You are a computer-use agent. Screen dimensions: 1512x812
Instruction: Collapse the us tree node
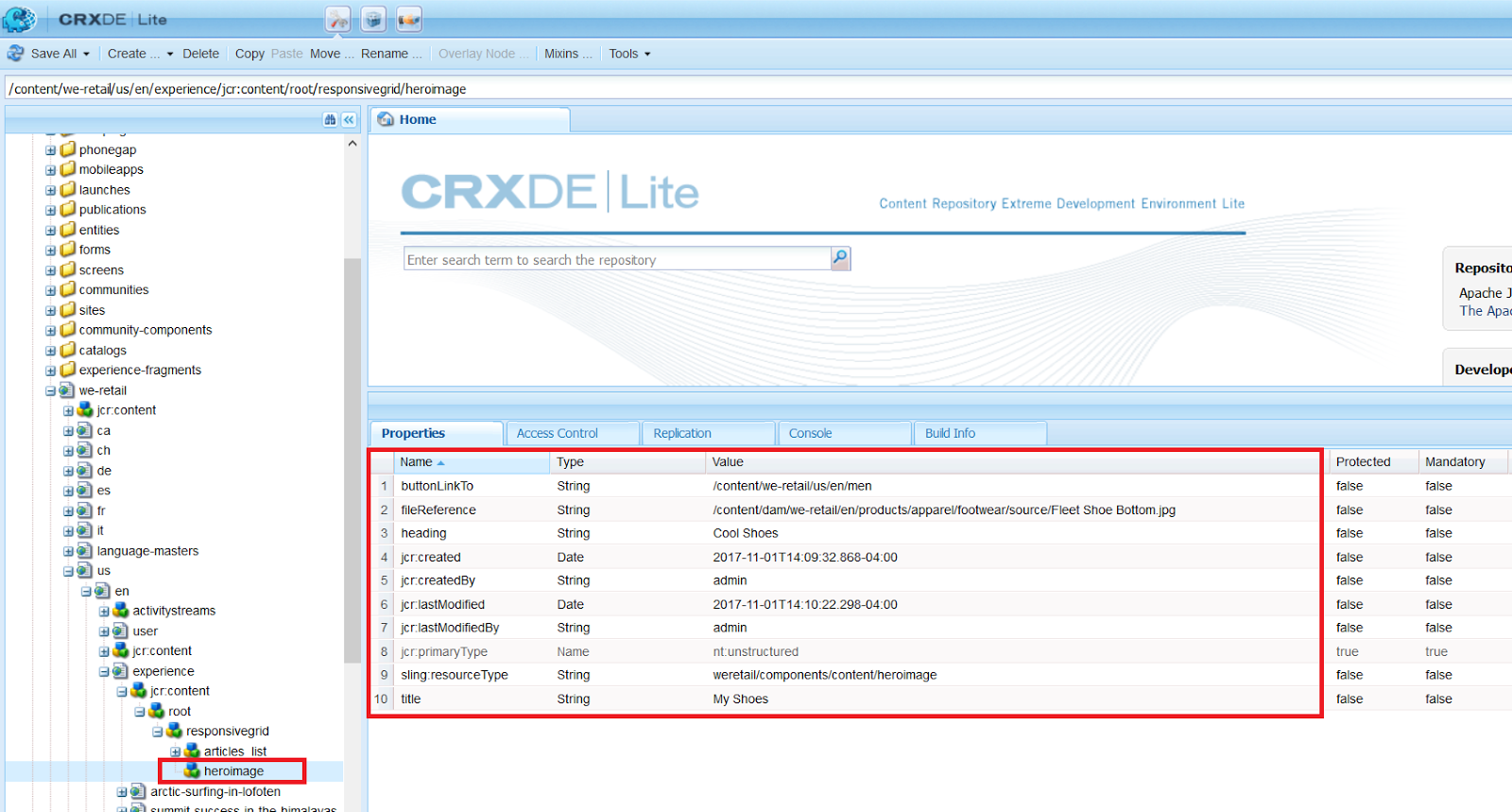69,571
